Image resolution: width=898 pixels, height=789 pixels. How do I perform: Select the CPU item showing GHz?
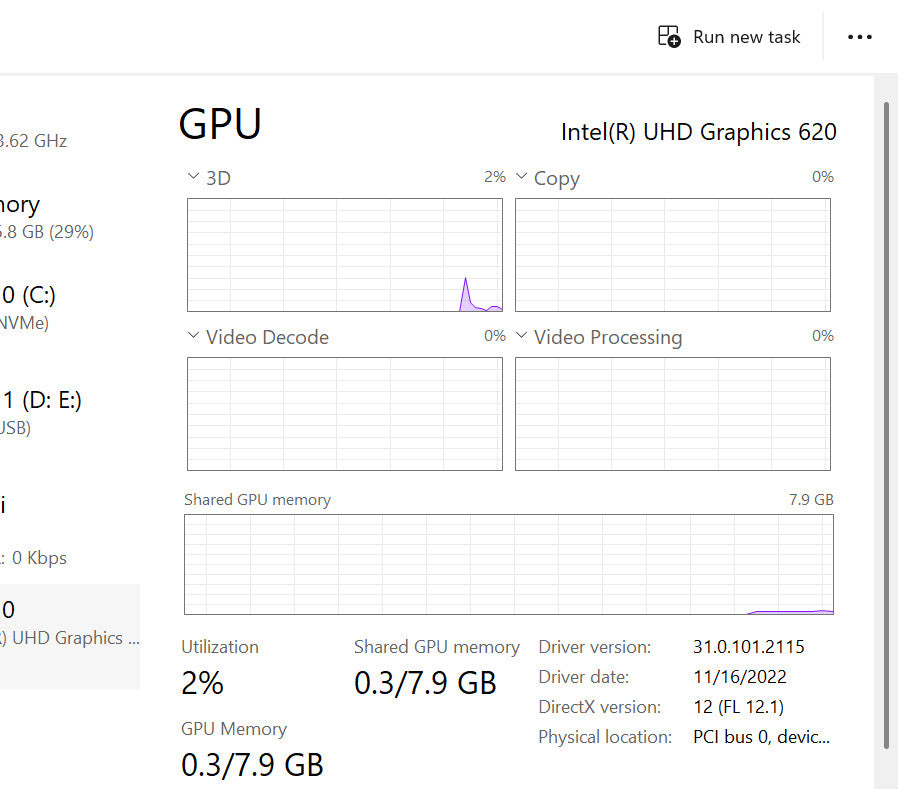pyautogui.click(x=33, y=141)
